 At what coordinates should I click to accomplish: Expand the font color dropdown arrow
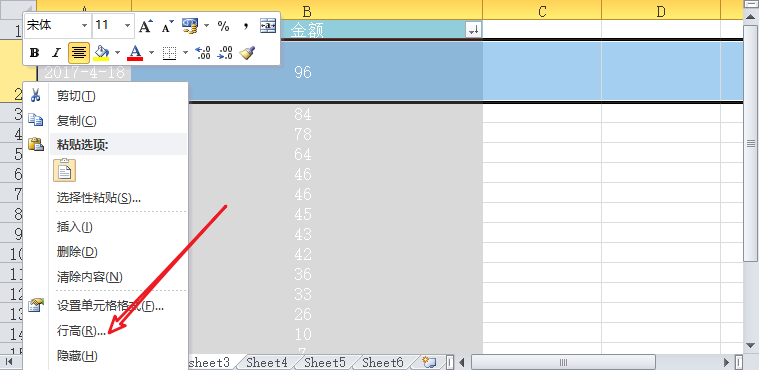pyautogui.click(x=151, y=53)
